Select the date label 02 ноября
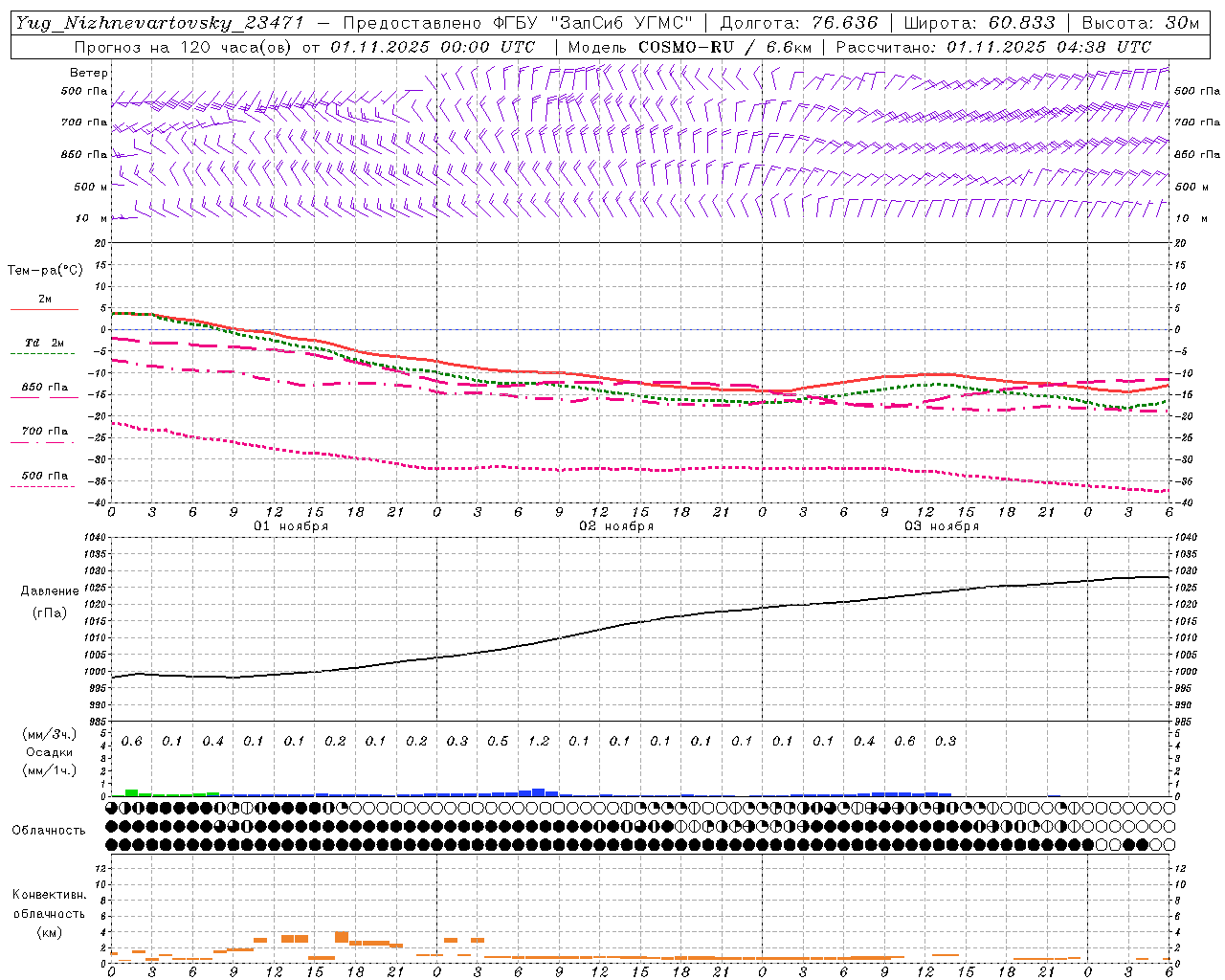The image size is (1225, 980). click(616, 526)
